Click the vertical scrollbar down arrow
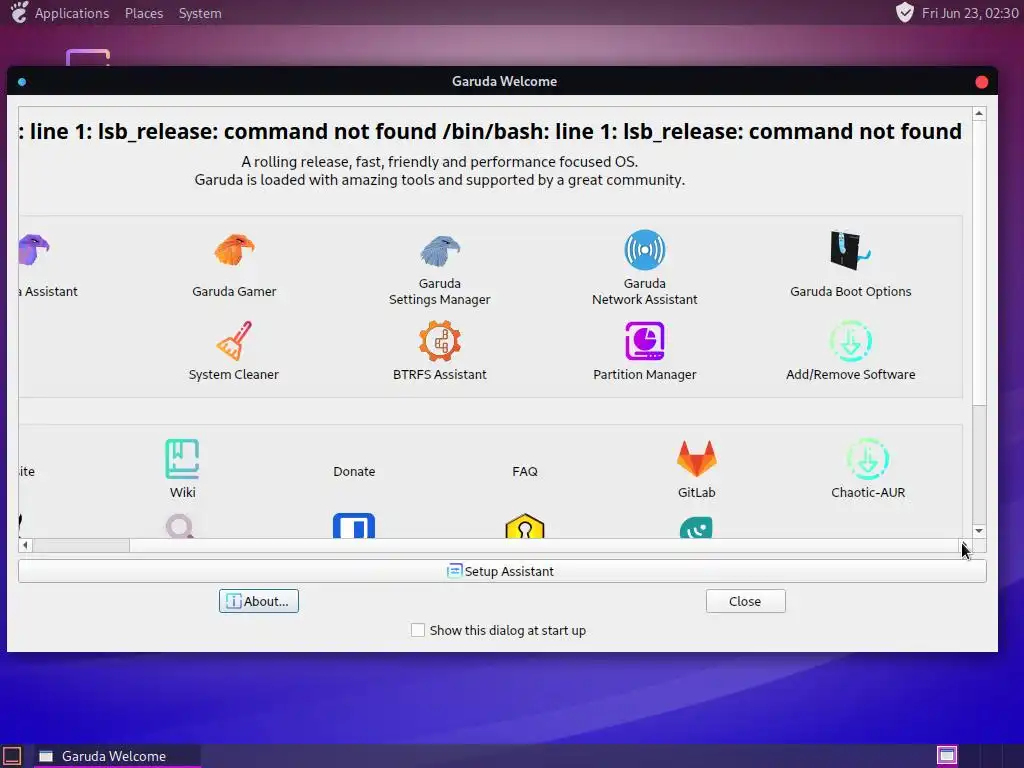 tap(979, 531)
